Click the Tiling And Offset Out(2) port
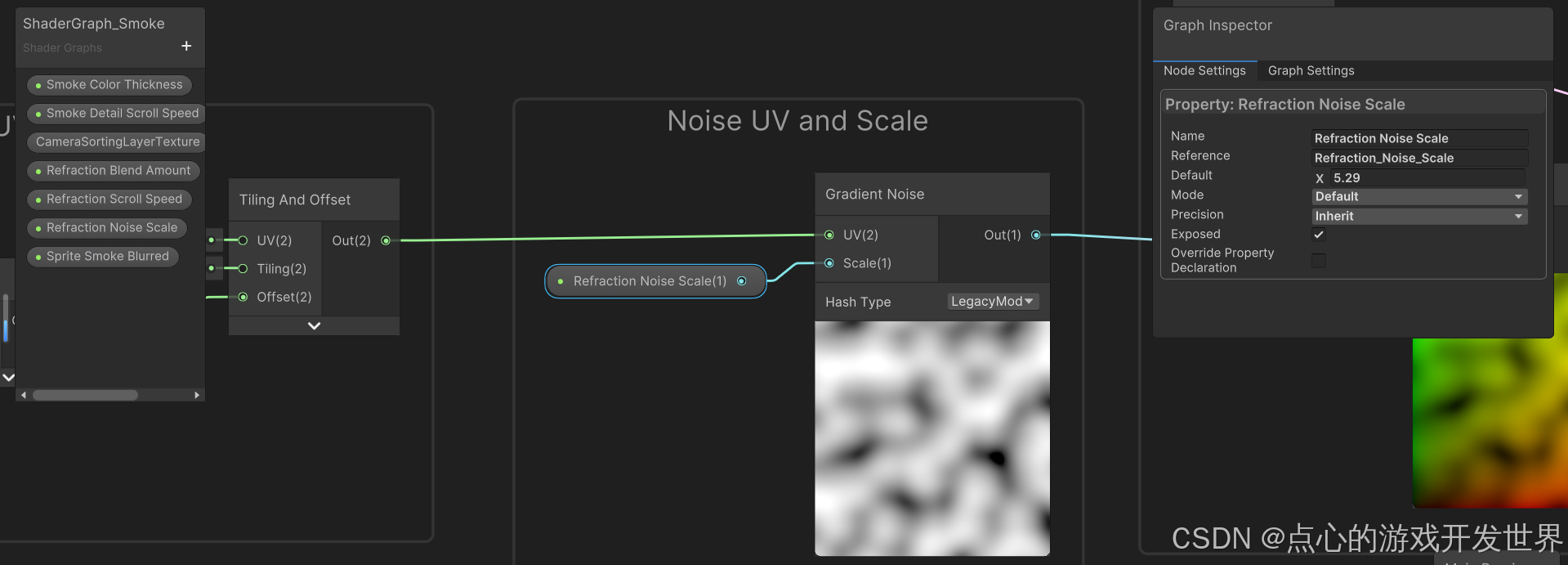The image size is (1568, 565). [386, 240]
